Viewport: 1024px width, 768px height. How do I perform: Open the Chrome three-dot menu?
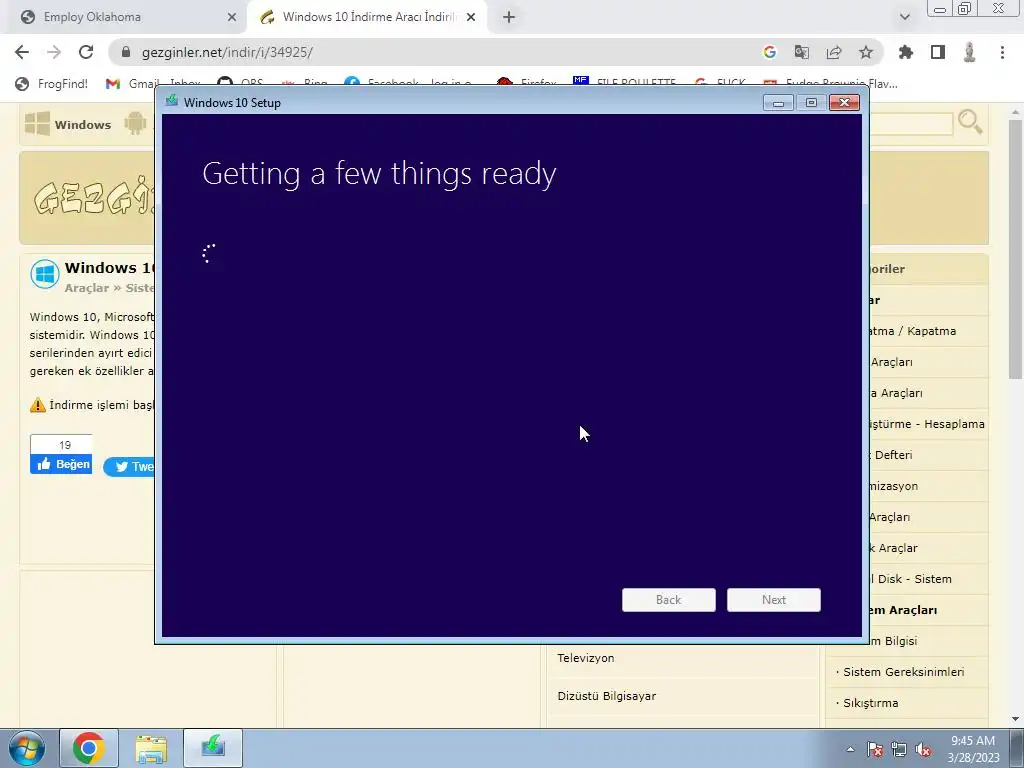point(1002,52)
